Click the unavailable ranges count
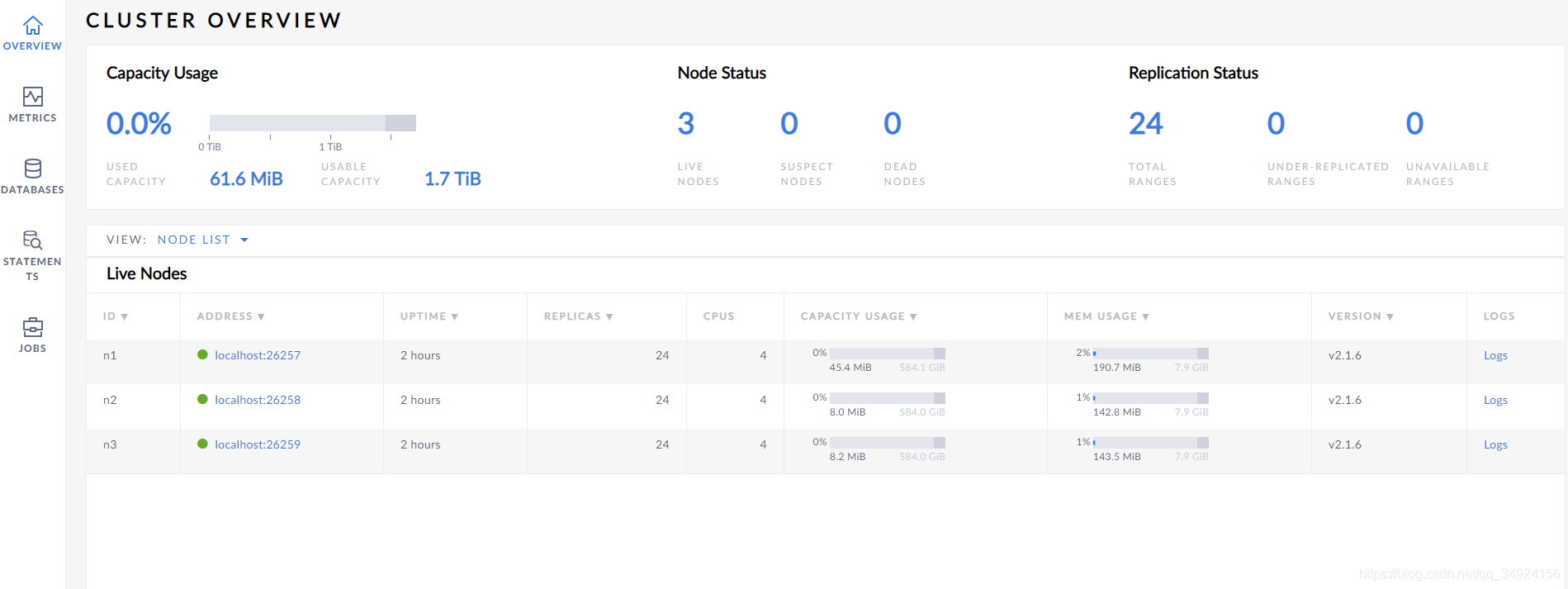This screenshot has width=1568, height=589. (x=1415, y=124)
